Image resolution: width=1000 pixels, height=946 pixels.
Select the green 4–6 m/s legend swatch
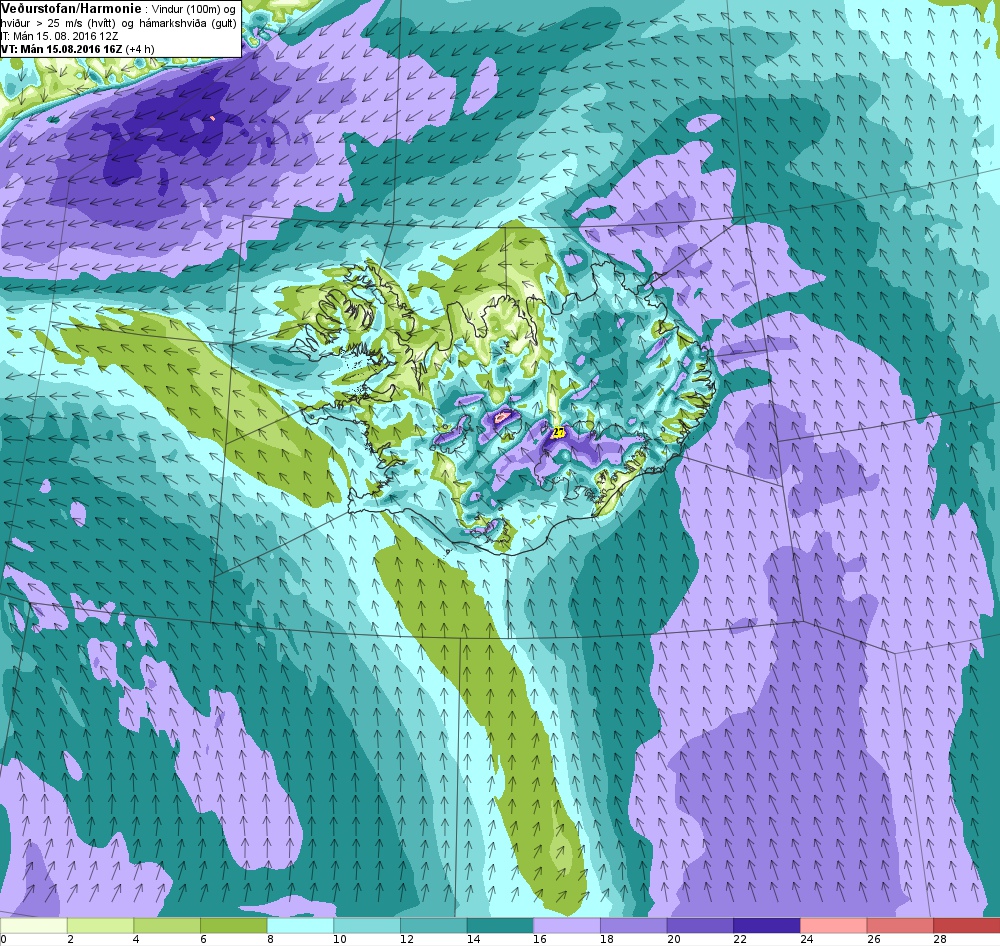click(166, 926)
